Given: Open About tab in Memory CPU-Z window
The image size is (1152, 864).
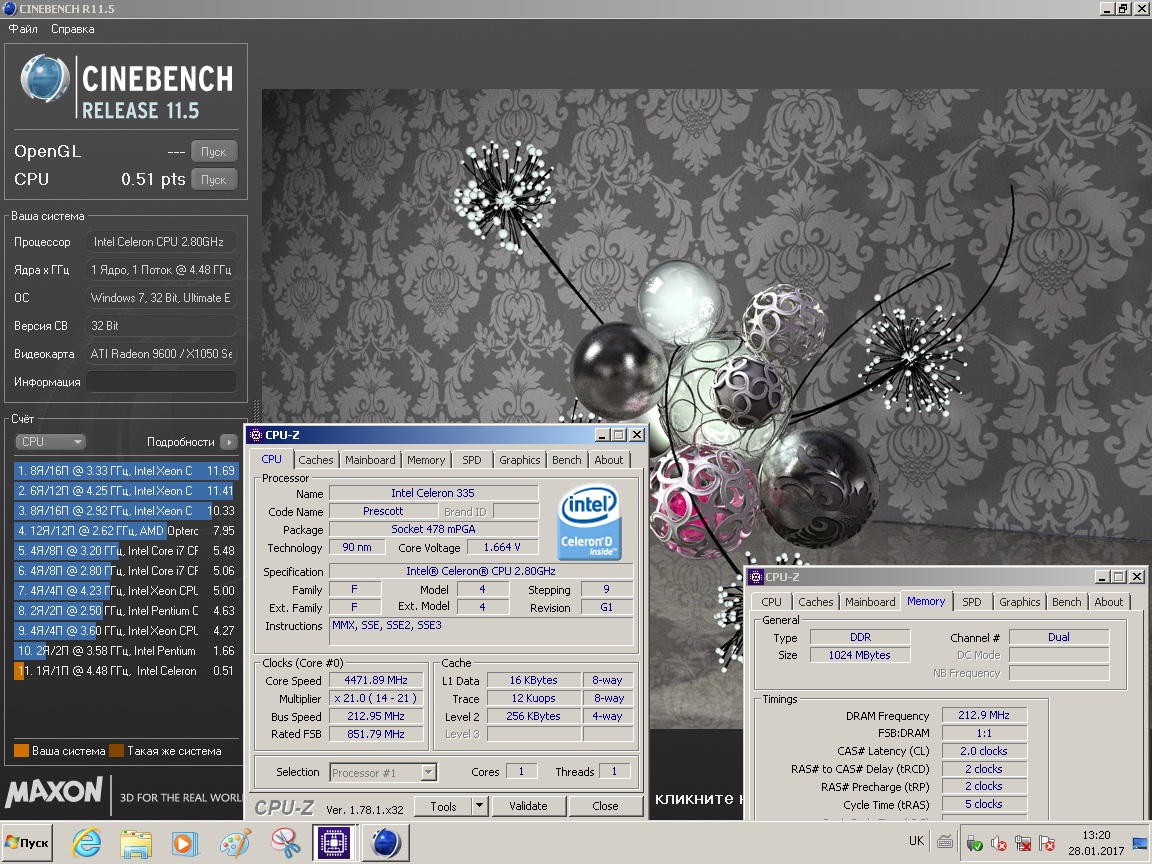Looking at the screenshot, I should click(x=1109, y=602).
